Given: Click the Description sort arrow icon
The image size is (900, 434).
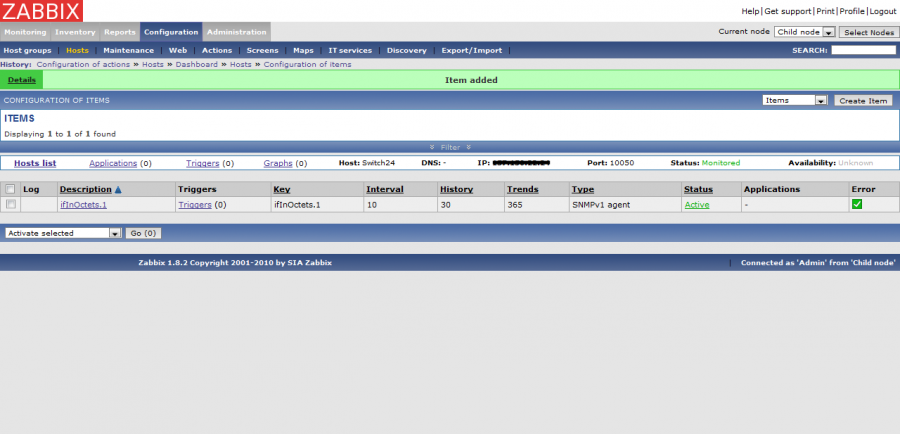Looking at the screenshot, I should click(x=118, y=189).
